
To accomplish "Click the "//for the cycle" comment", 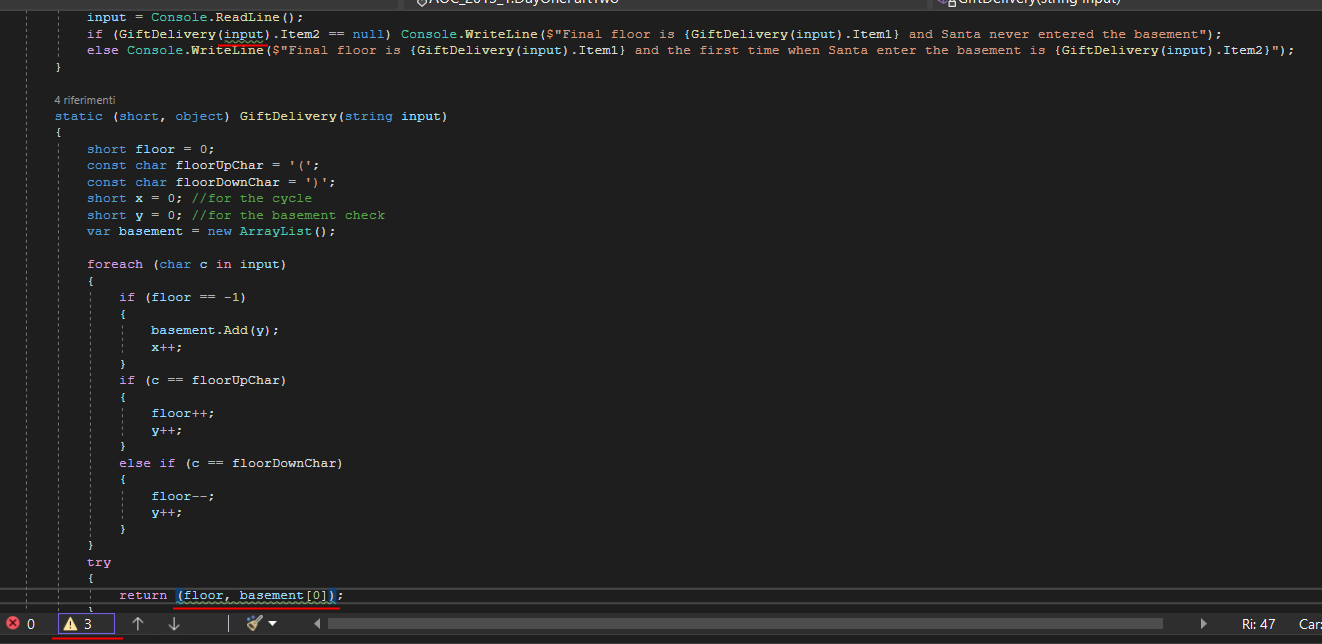I will click(252, 198).
